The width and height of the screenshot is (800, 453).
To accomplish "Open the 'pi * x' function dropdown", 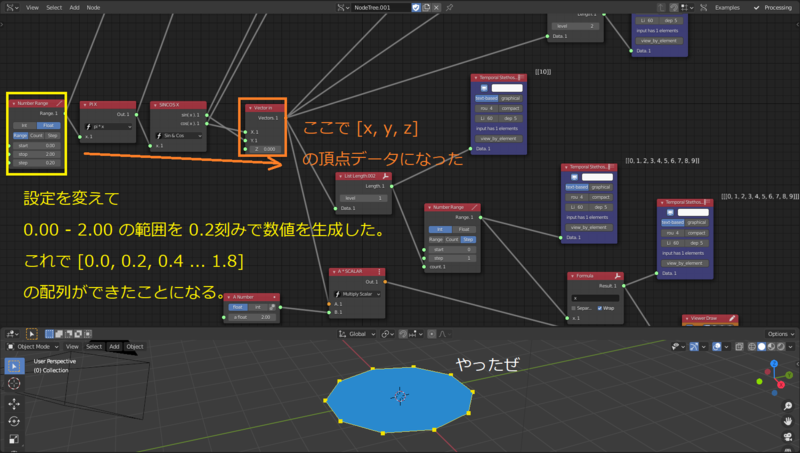I will 108,127.
